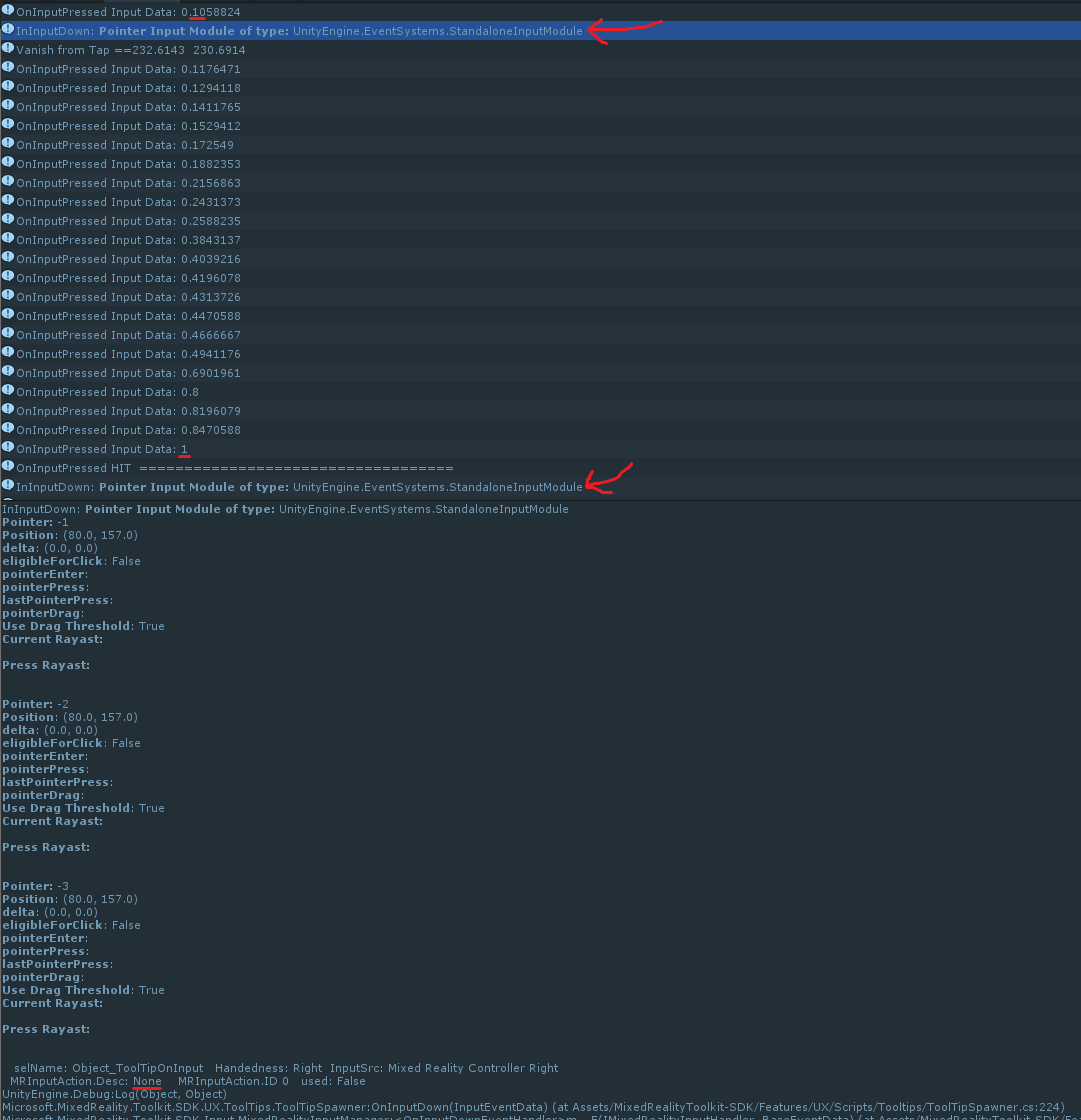Select log row 'OnInputPressed Input Data: 0.1176471'
The width and height of the screenshot is (1081, 1120).
pos(540,69)
